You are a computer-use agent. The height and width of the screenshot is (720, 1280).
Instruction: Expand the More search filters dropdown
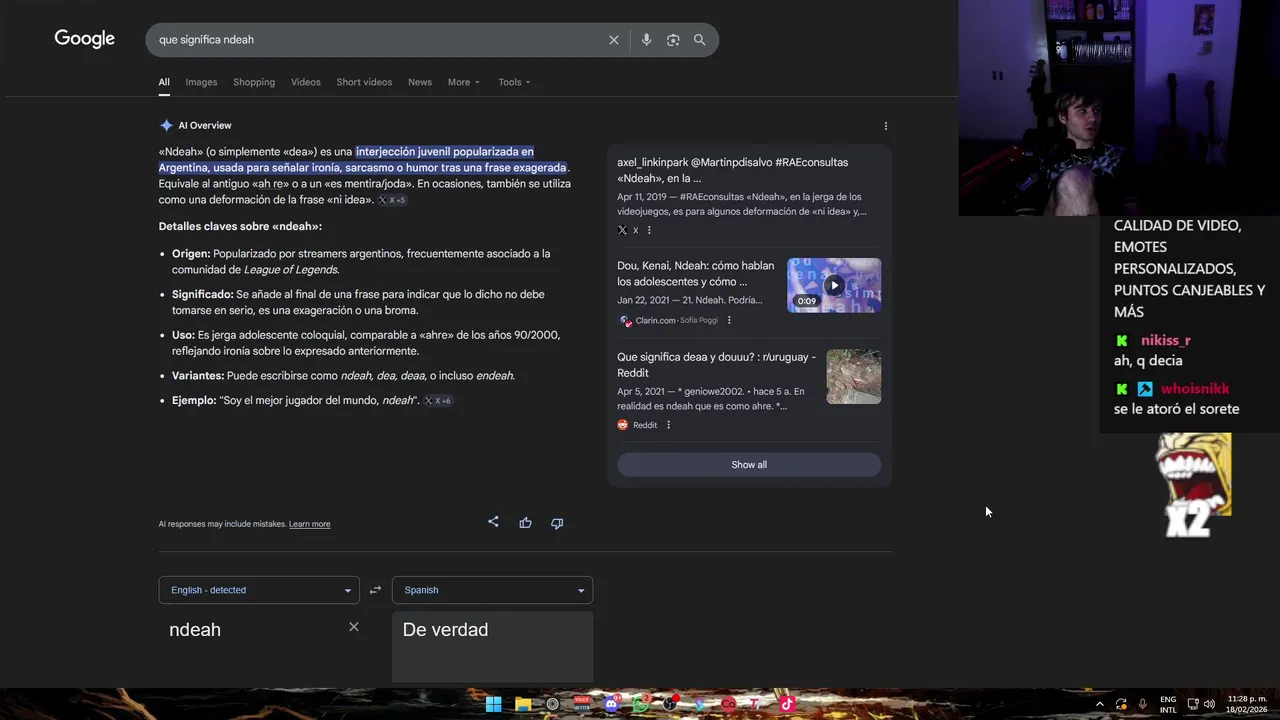(464, 82)
